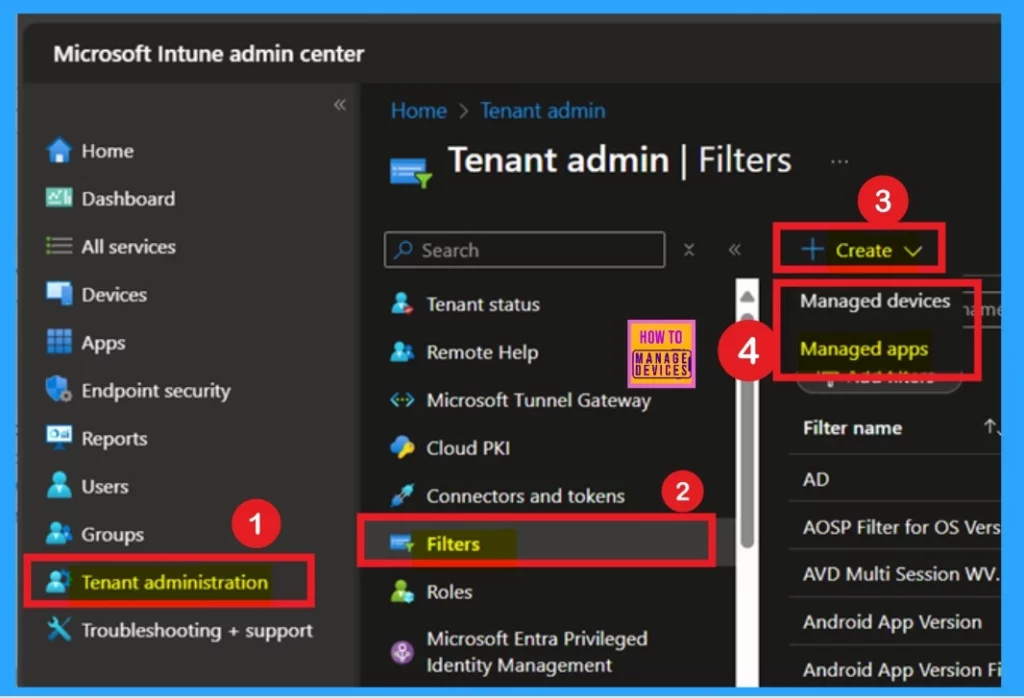Sort by the Filter name arrow
The width and height of the screenshot is (1024, 698).
click(991, 427)
